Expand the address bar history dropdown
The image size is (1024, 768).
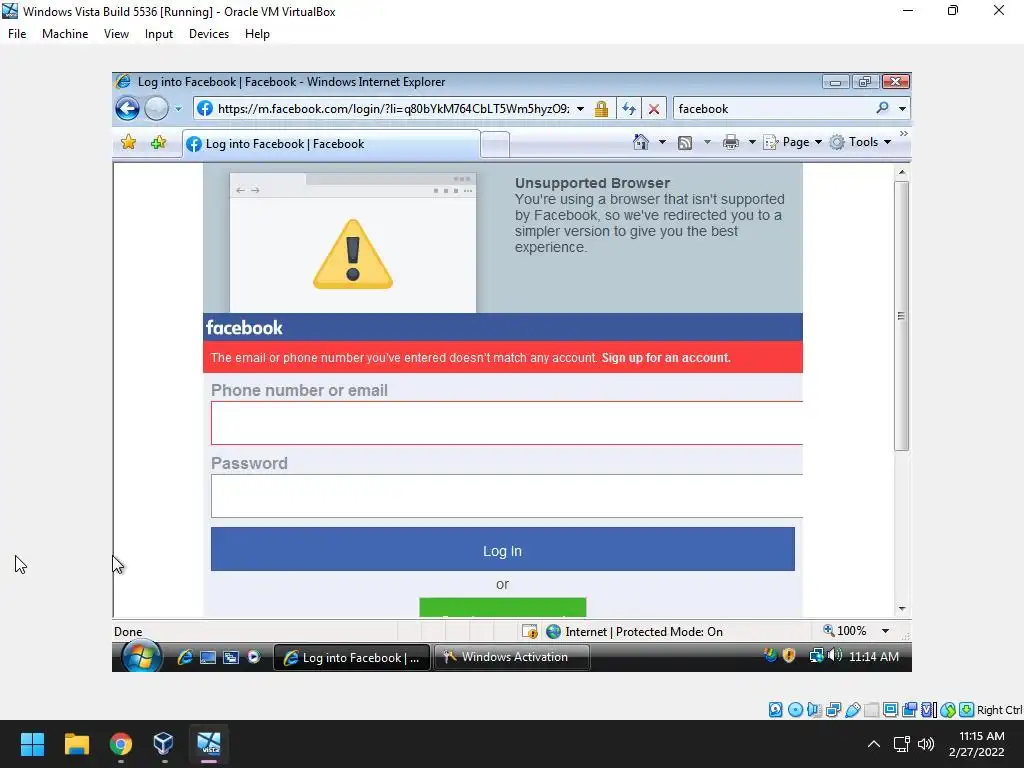coord(580,109)
